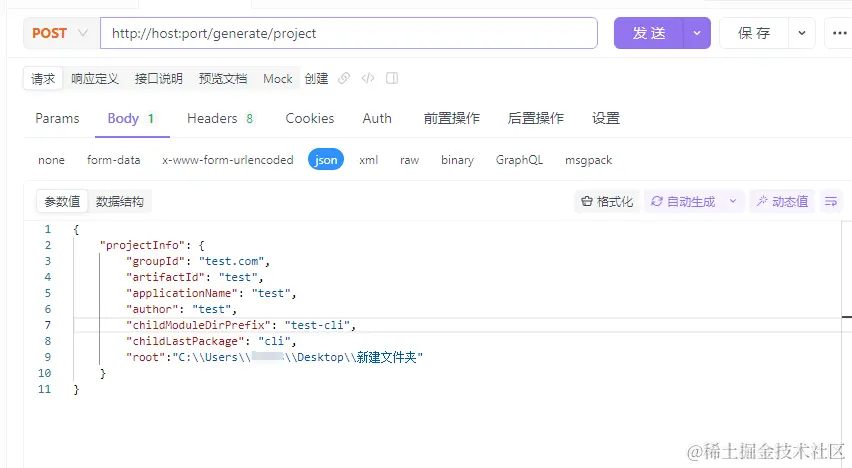Switch body type to none

[51, 160]
